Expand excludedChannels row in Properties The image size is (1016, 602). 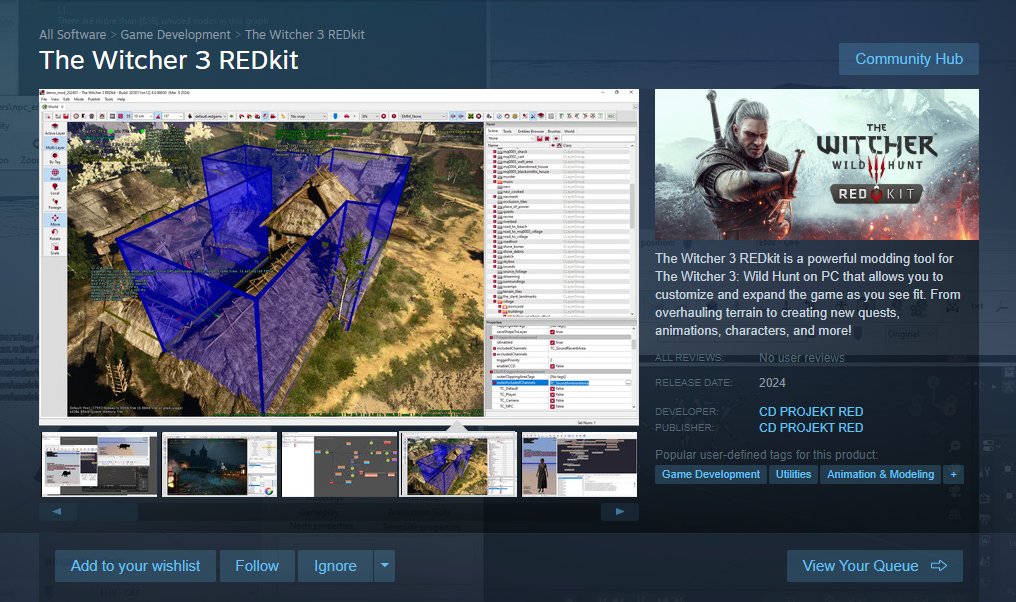tap(494, 354)
